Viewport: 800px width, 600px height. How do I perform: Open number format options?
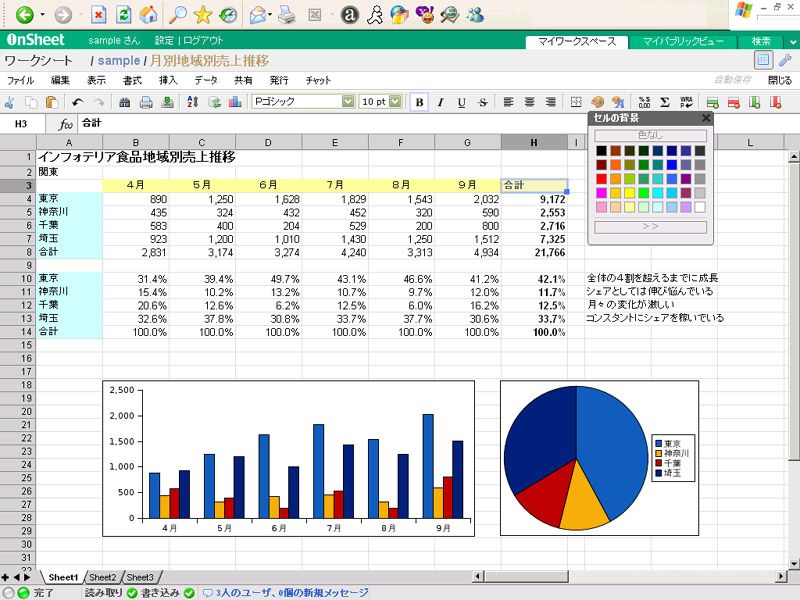[644, 103]
